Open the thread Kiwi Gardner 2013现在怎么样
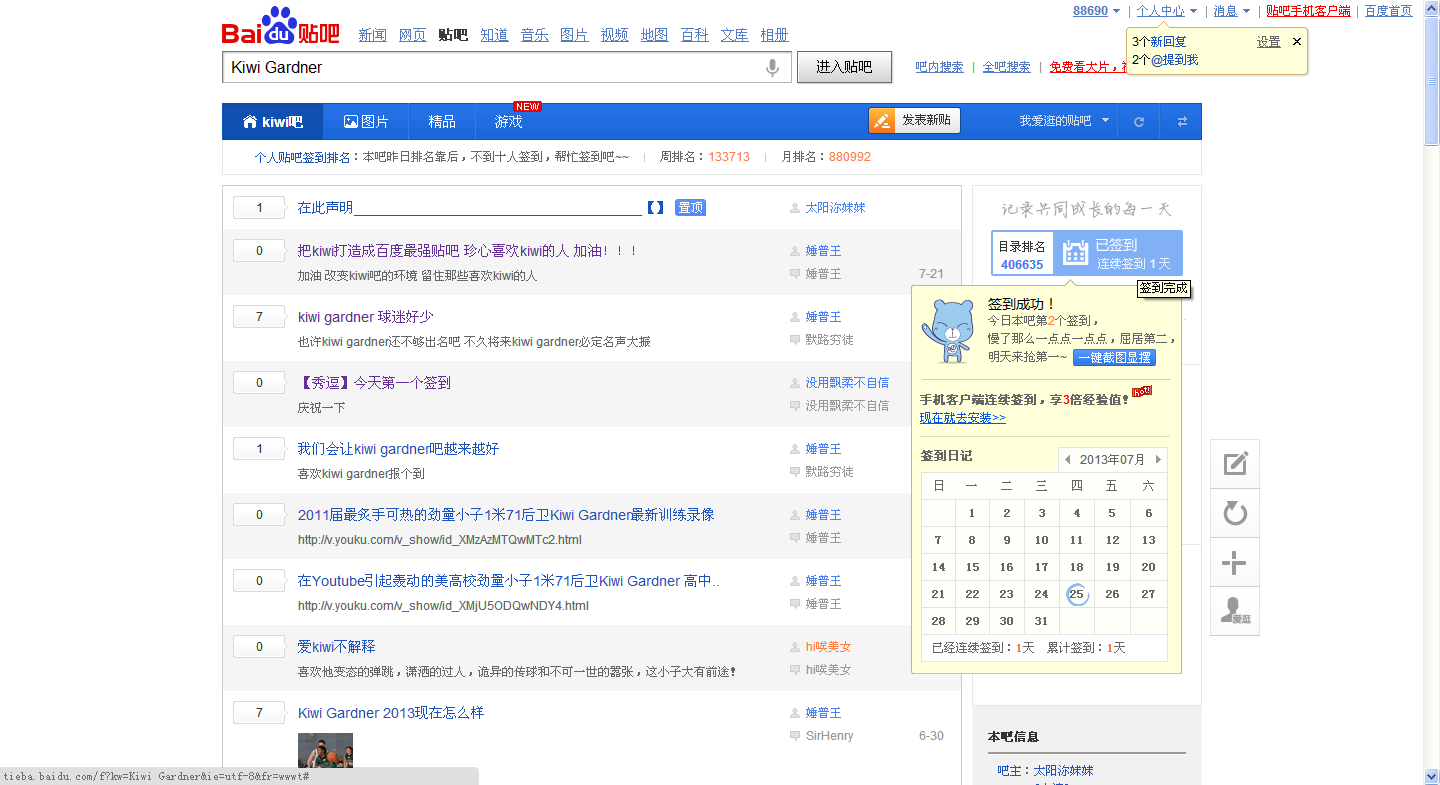Image resolution: width=1440 pixels, height=785 pixels. (x=391, y=713)
